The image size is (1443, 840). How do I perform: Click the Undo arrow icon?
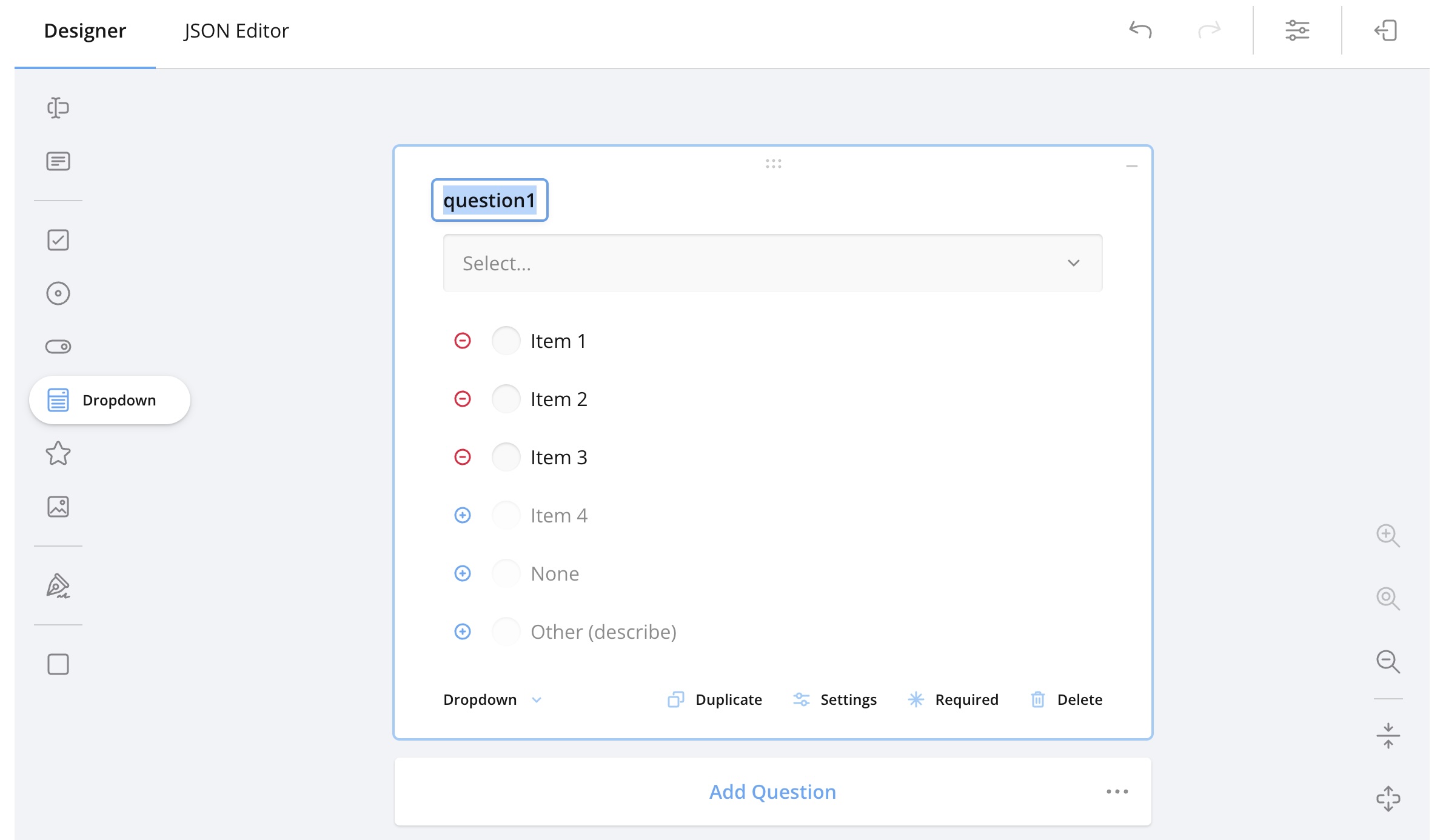(x=1140, y=30)
